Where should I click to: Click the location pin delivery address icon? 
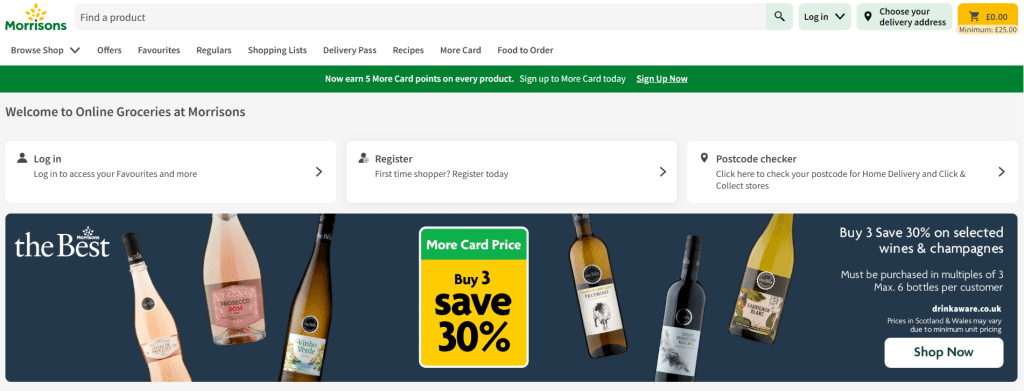point(867,17)
